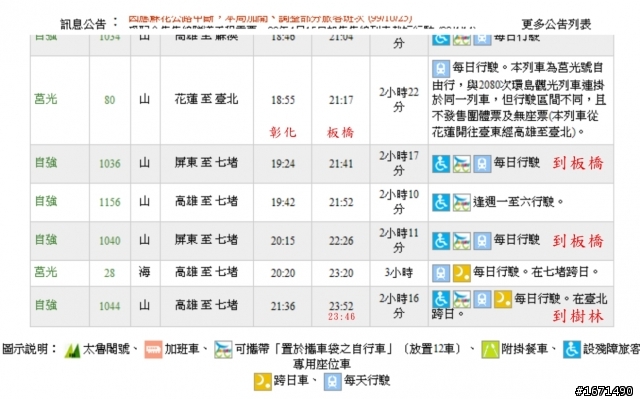The image size is (640, 399).
Task: Click daily-service icon in train 80 row
Action: click(x=441, y=69)
